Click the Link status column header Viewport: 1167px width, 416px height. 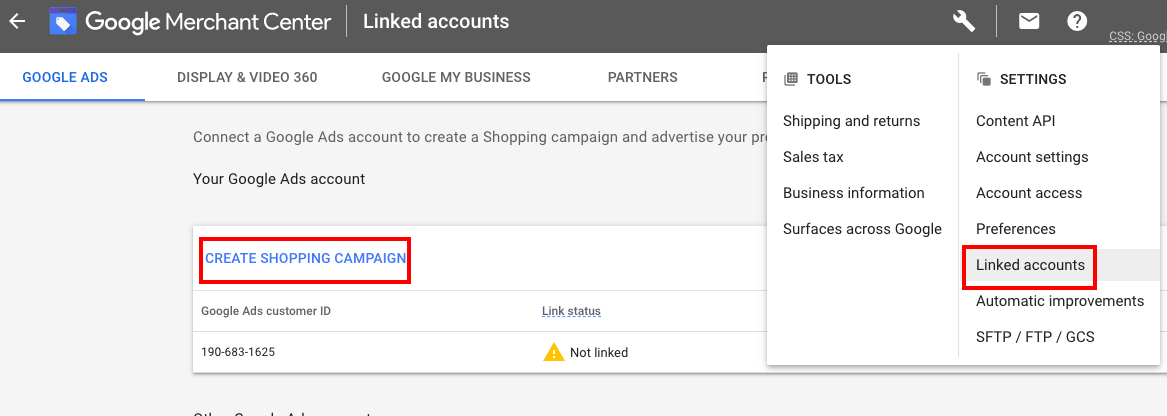click(571, 311)
